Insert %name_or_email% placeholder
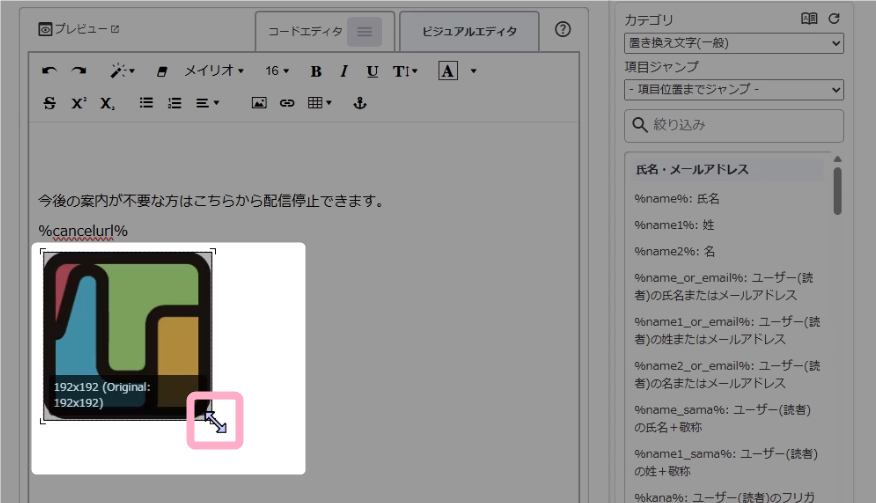Viewport: 876px width, 503px height. pyautogui.click(x=724, y=286)
